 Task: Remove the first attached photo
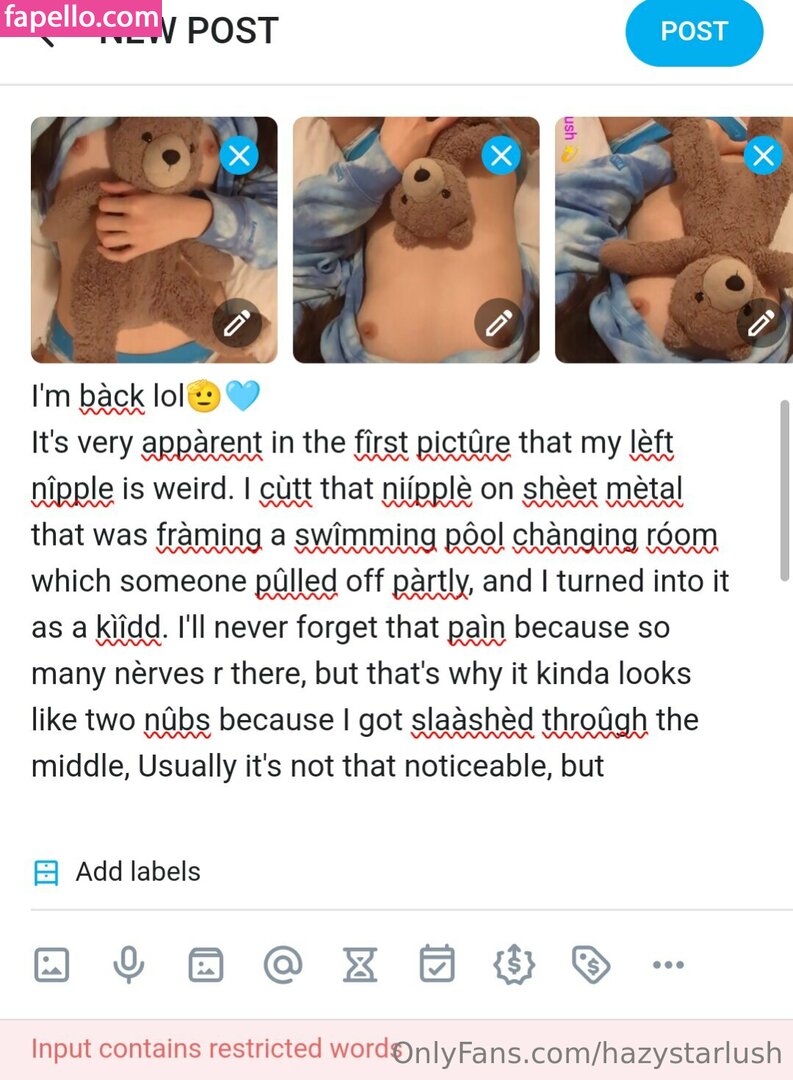pyautogui.click(x=239, y=156)
